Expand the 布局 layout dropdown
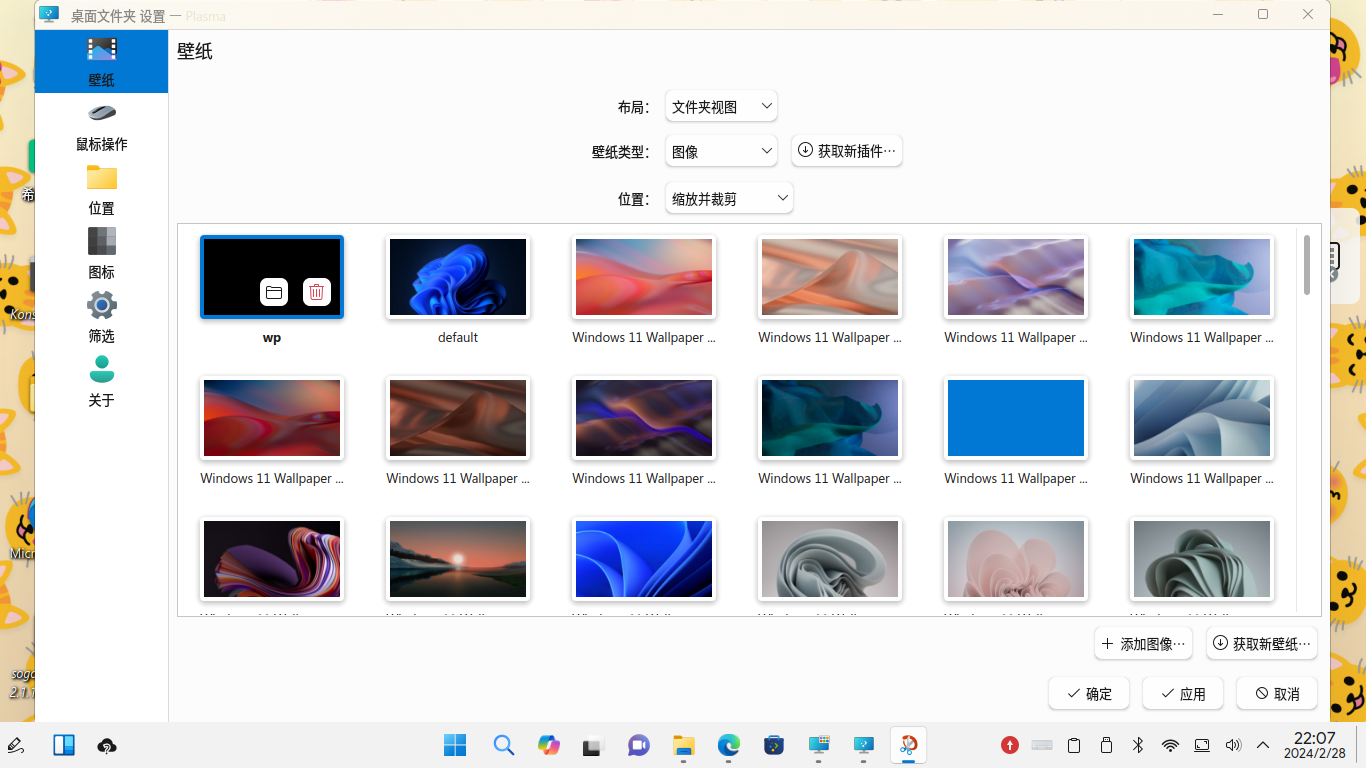 click(721, 106)
